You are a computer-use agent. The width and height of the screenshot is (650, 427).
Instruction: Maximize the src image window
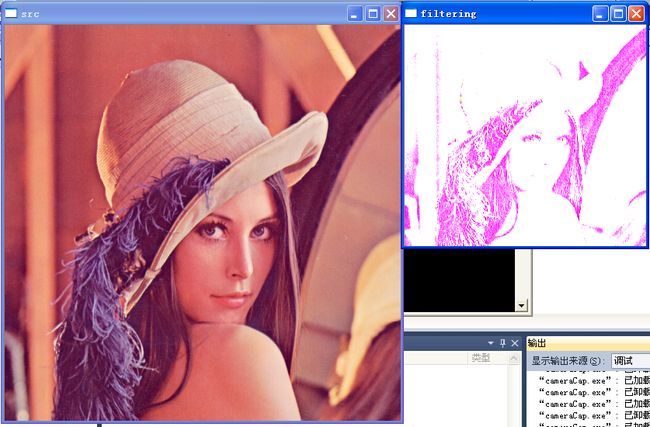click(373, 14)
